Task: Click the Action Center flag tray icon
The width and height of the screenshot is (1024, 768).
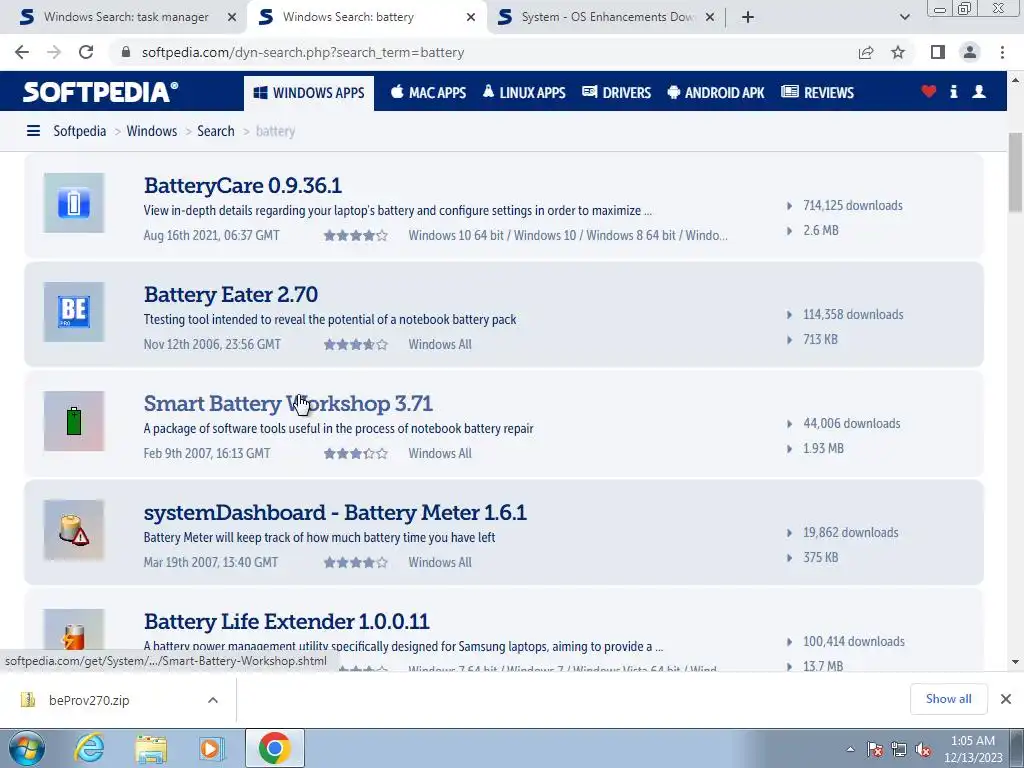Action: (x=875, y=749)
